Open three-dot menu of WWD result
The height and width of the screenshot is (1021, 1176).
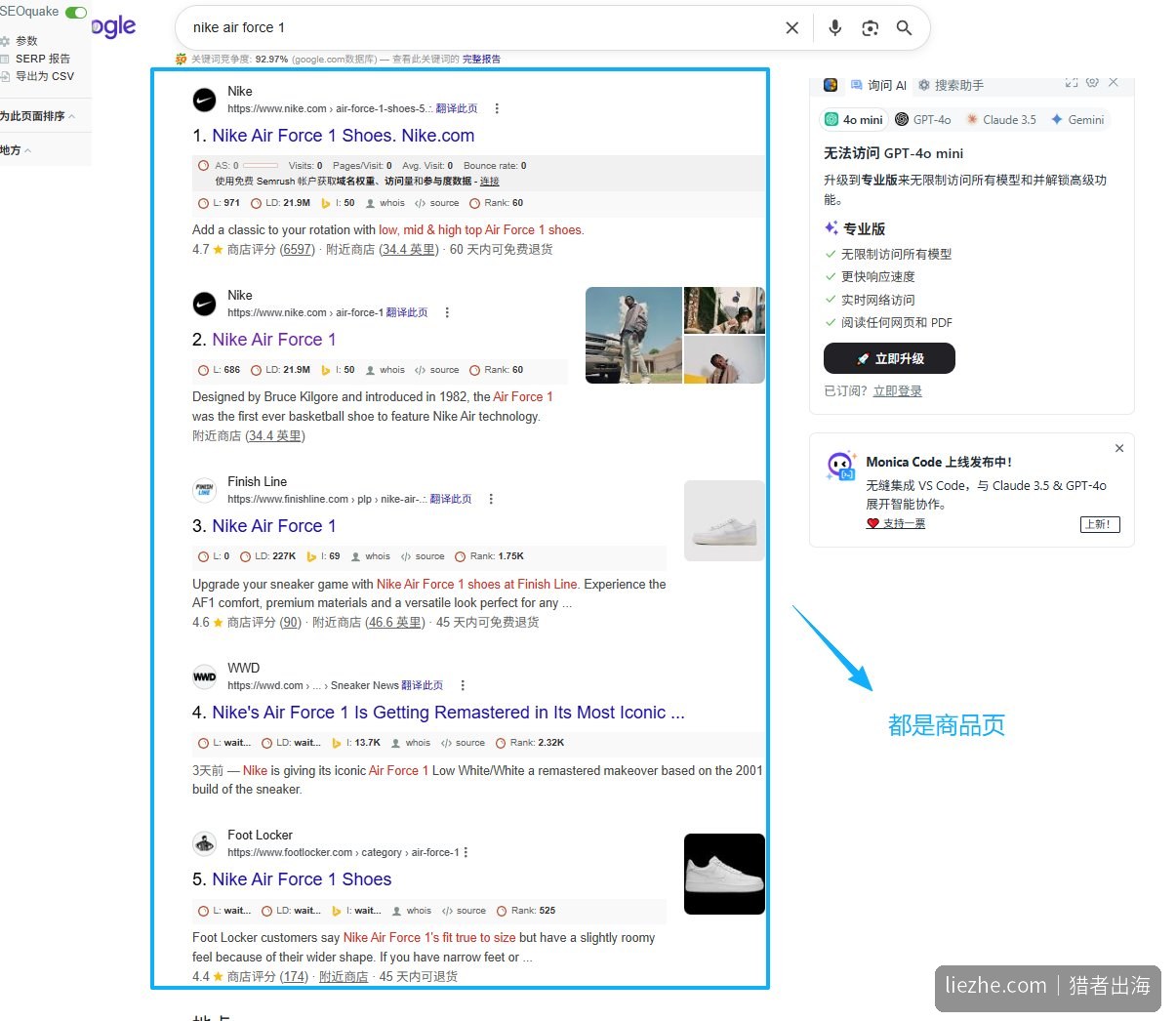point(463,685)
